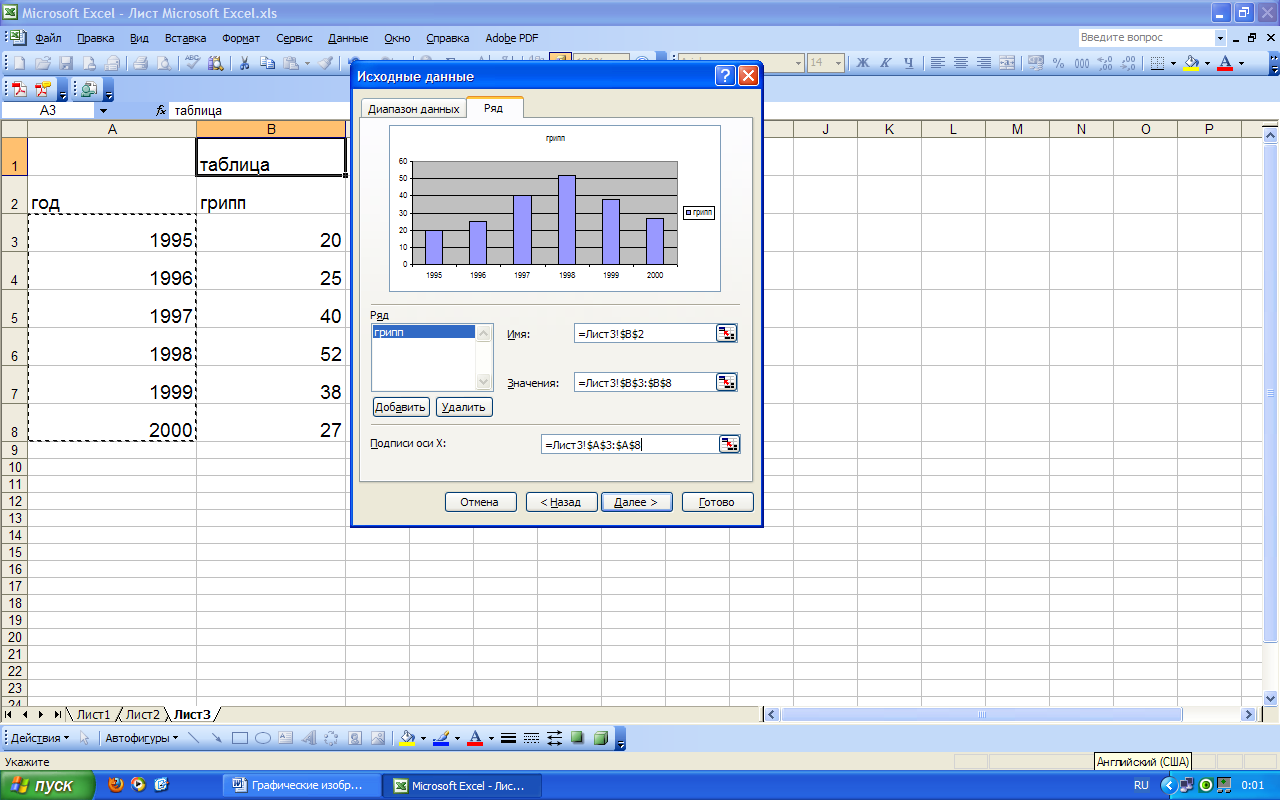Click the Italic (К) formatting icon

tap(886, 63)
